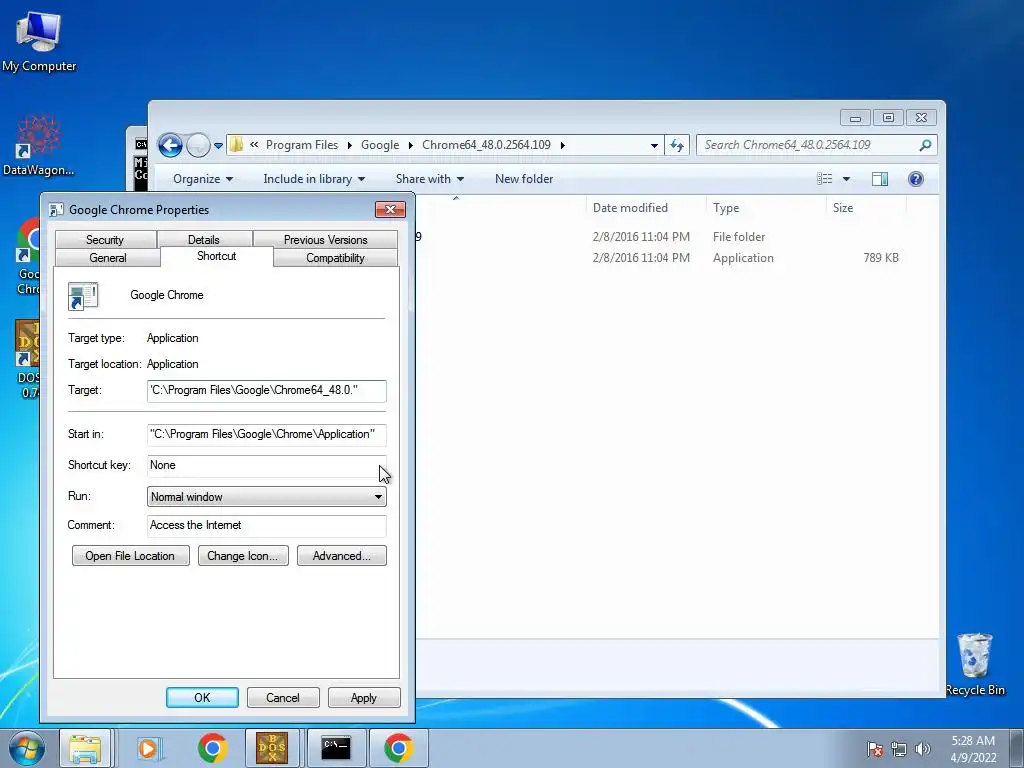Switch to Command Prompt taskbar button
1024x768 pixels.
click(336, 748)
